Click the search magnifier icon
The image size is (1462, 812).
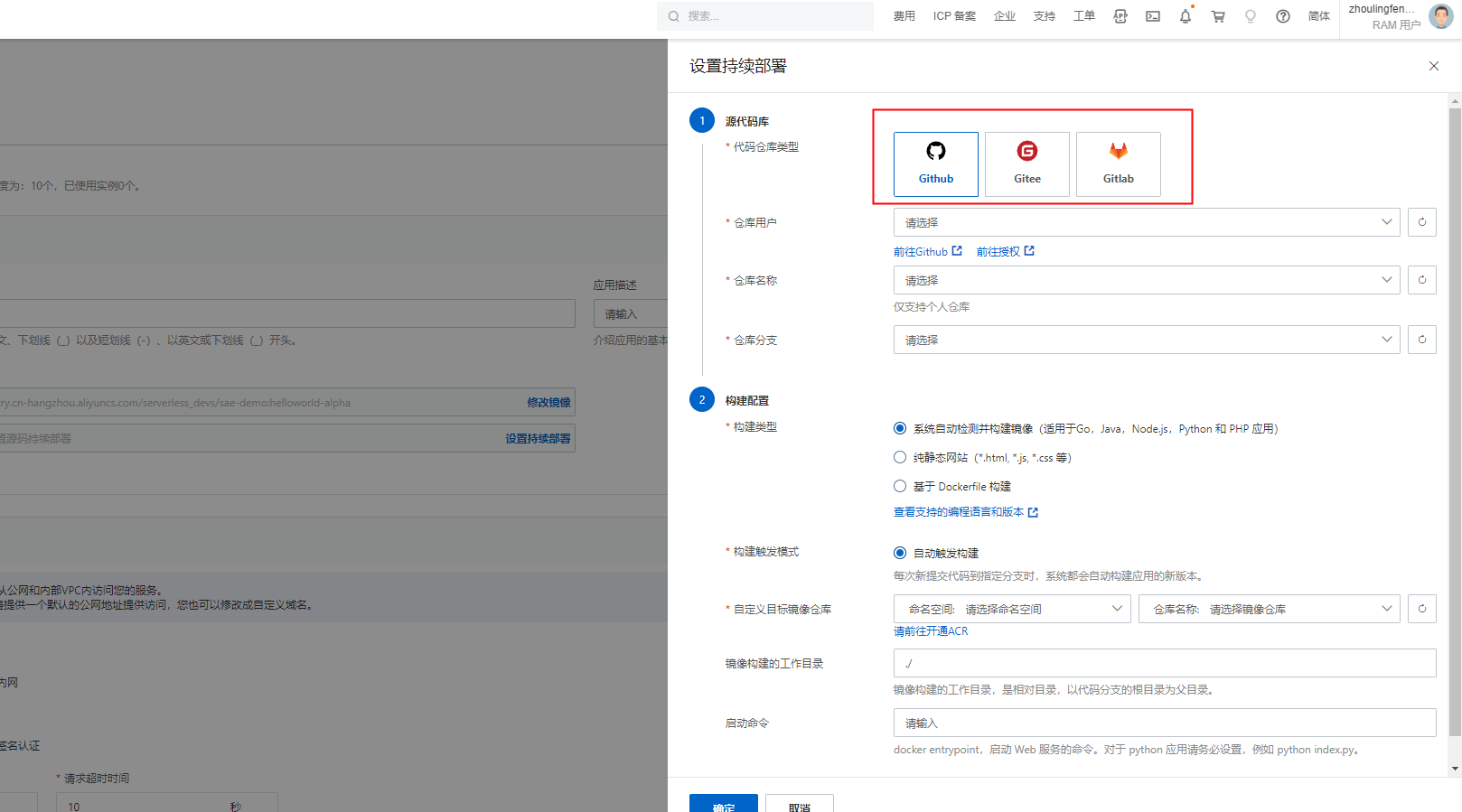coord(674,16)
